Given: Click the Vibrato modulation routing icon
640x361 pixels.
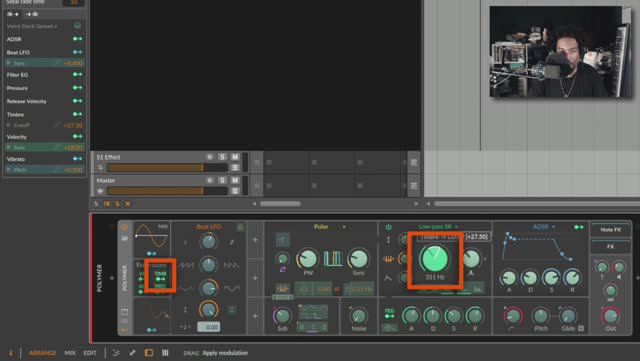Looking at the screenshot, I should [77, 158].
